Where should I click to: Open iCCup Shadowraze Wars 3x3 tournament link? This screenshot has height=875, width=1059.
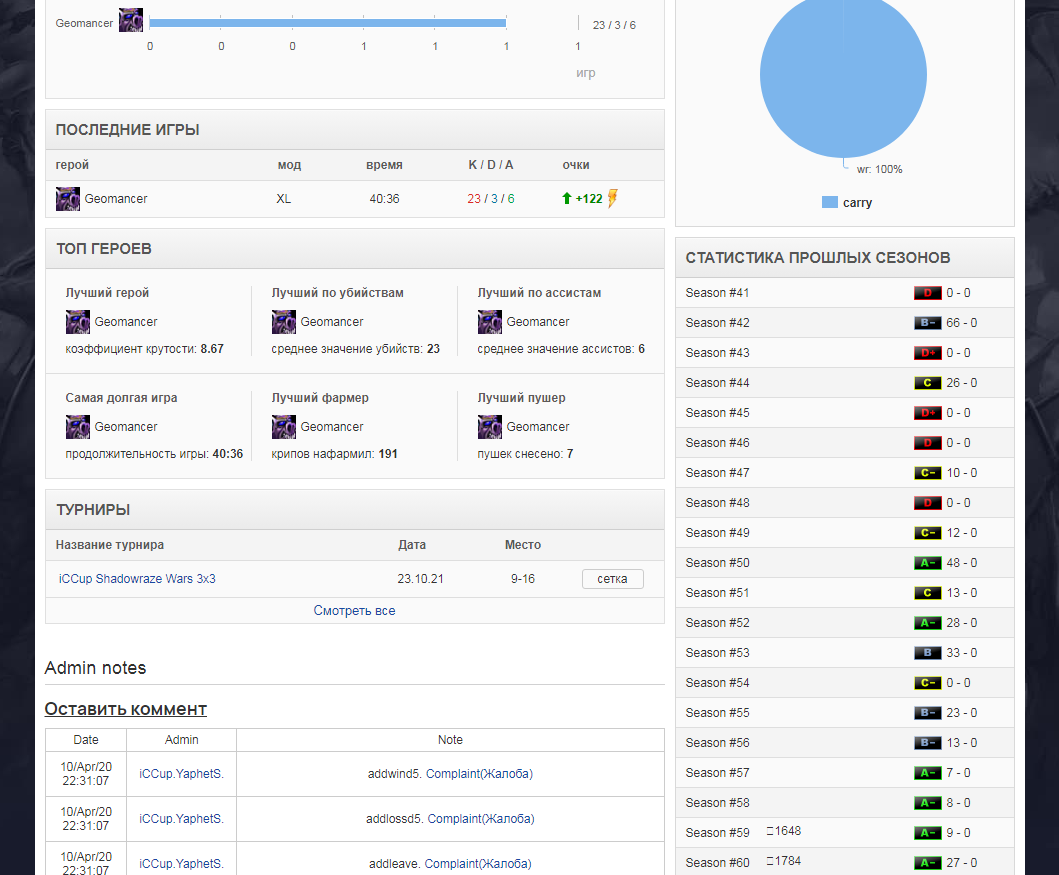click(137, 579)
